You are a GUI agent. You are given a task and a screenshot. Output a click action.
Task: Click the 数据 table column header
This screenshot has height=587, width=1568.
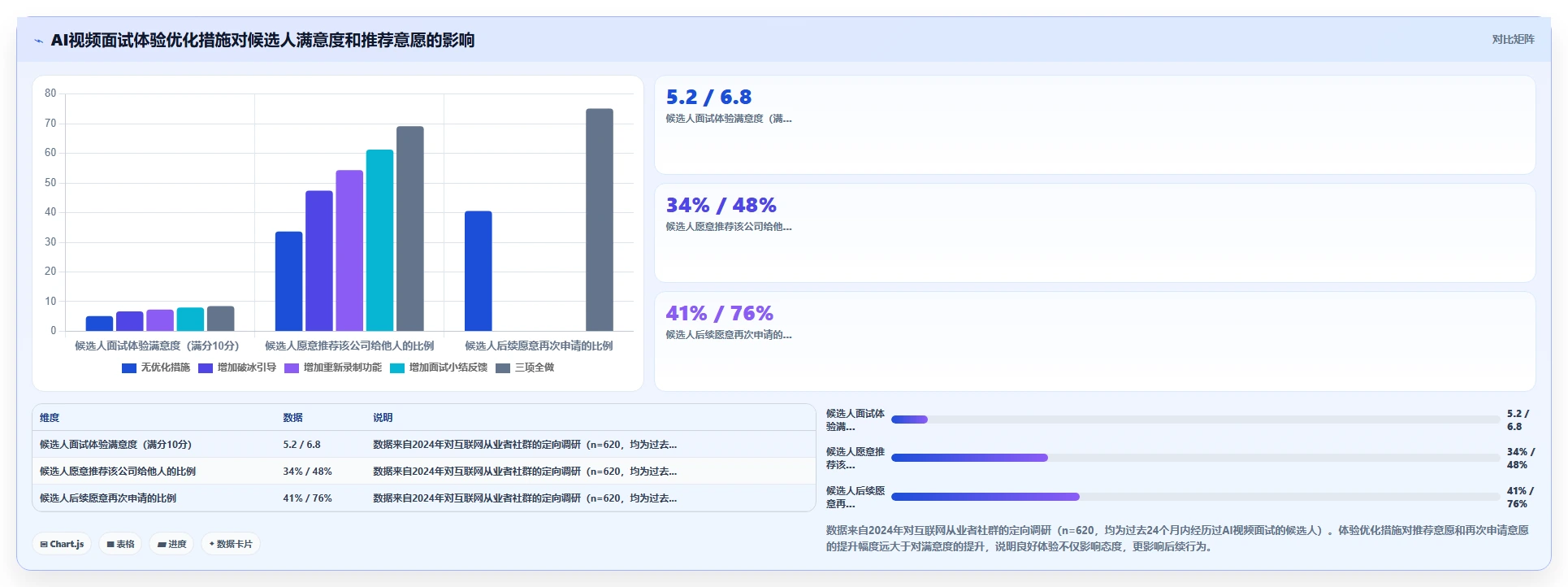pyautogui.click(x=292, y=418)
